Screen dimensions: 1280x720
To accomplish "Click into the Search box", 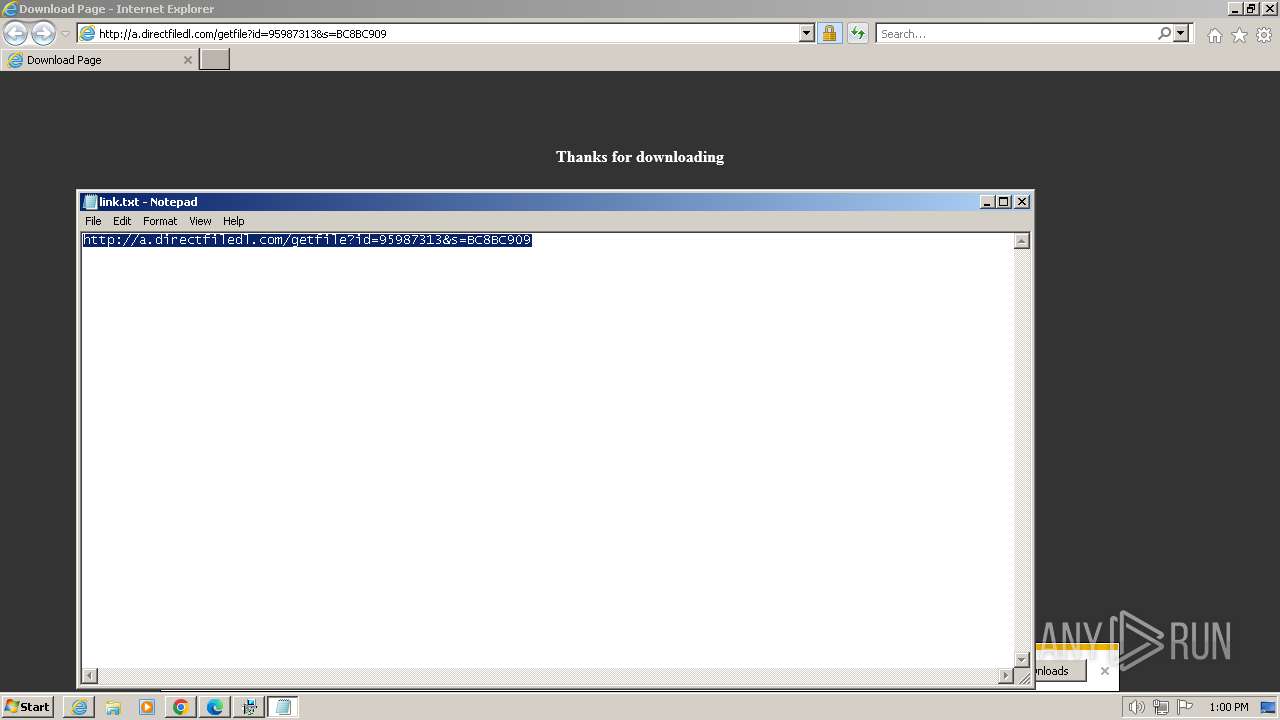I will tap(1016, 33).
